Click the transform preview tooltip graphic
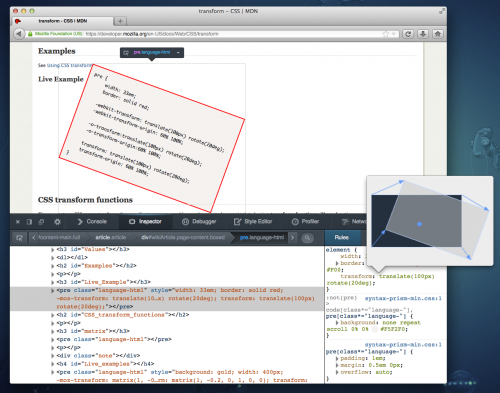This screenshot has height=393, width=500. pos(430,220)
